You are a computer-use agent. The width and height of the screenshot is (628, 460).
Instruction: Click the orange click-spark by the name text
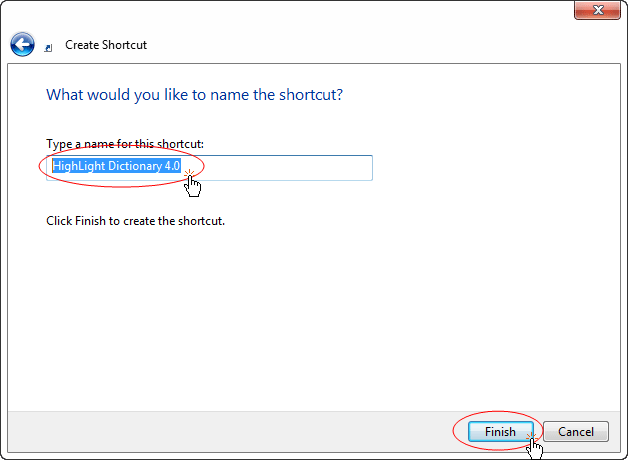coord(189,173)
